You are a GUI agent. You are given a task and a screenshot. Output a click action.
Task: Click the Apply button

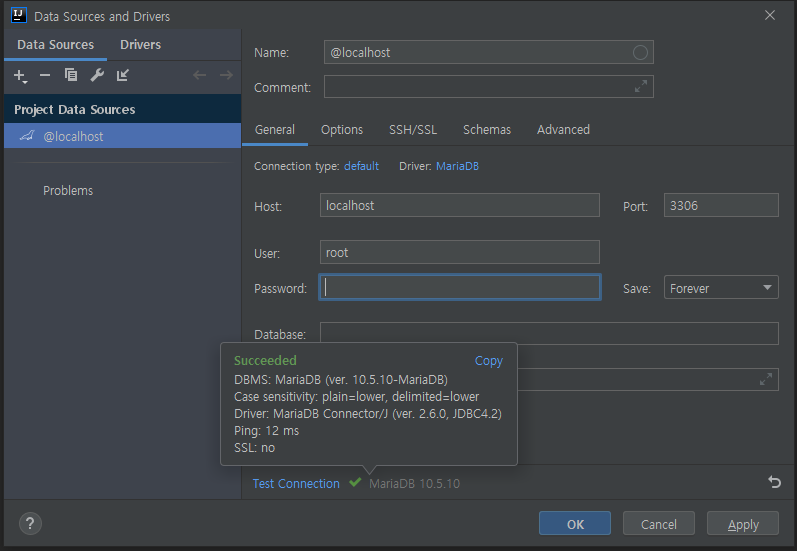(x=743, y=524)
